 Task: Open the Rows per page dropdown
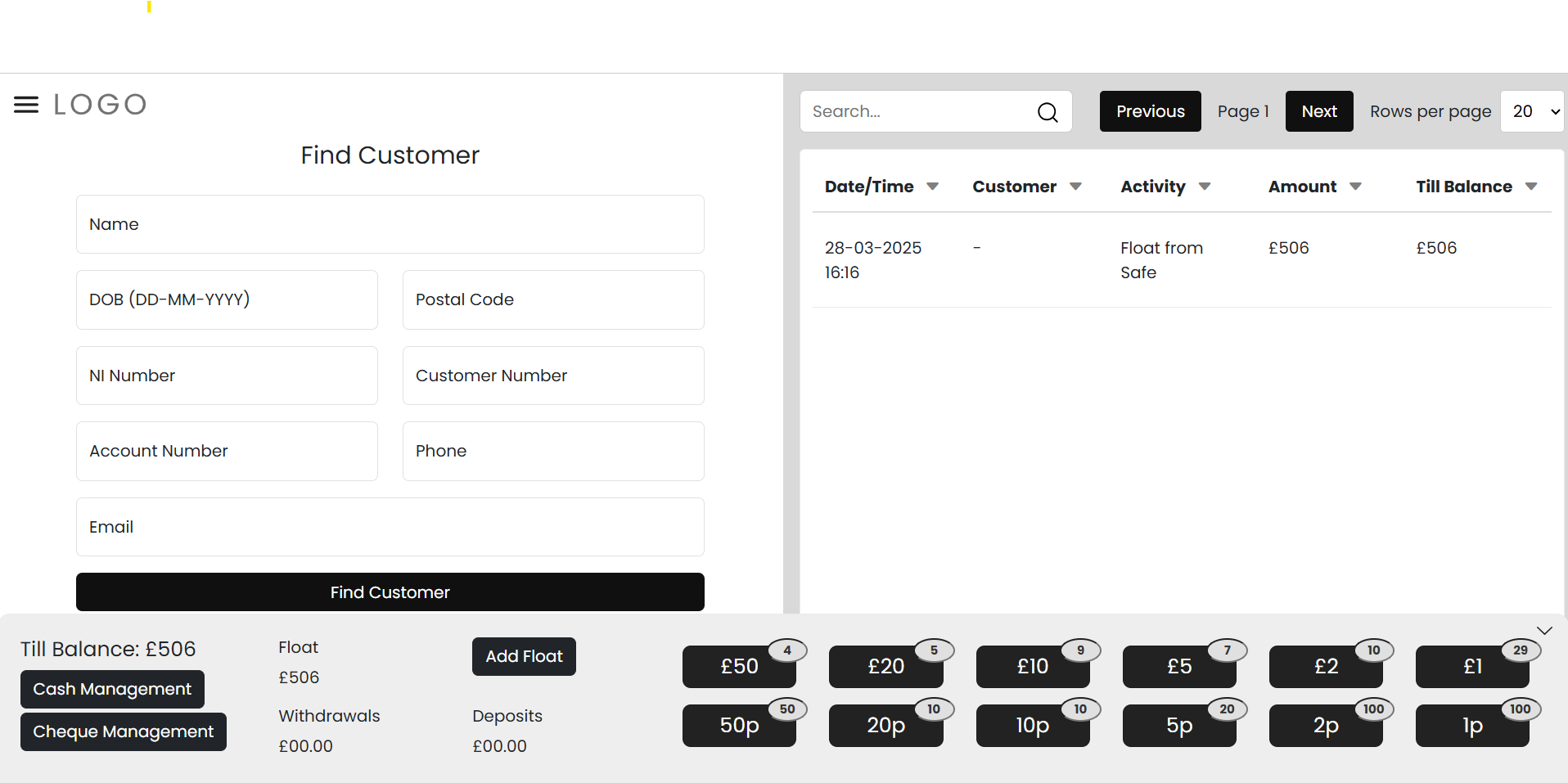click(1532, 111)
